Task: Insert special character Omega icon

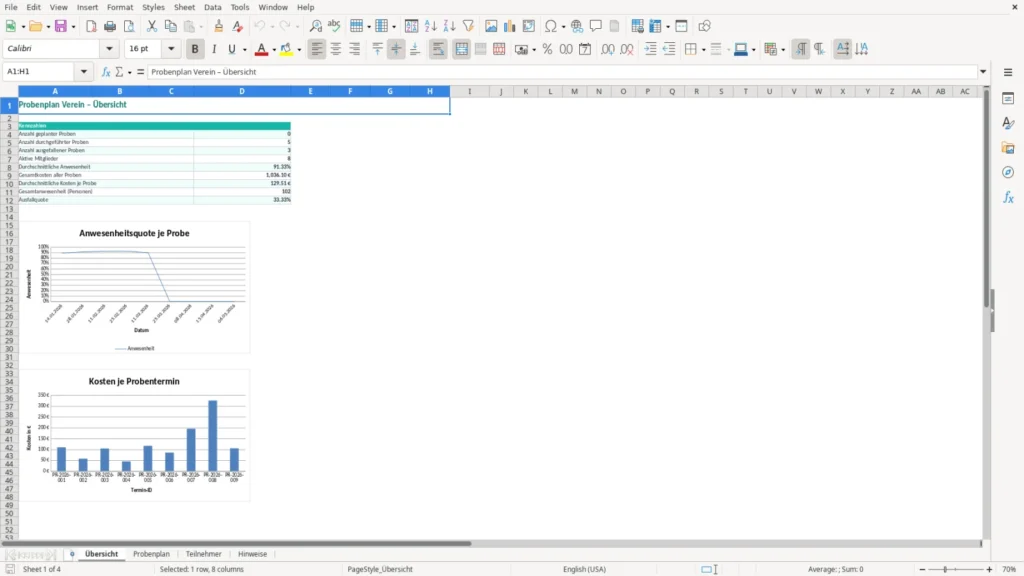Action: (x=551, y=26)
